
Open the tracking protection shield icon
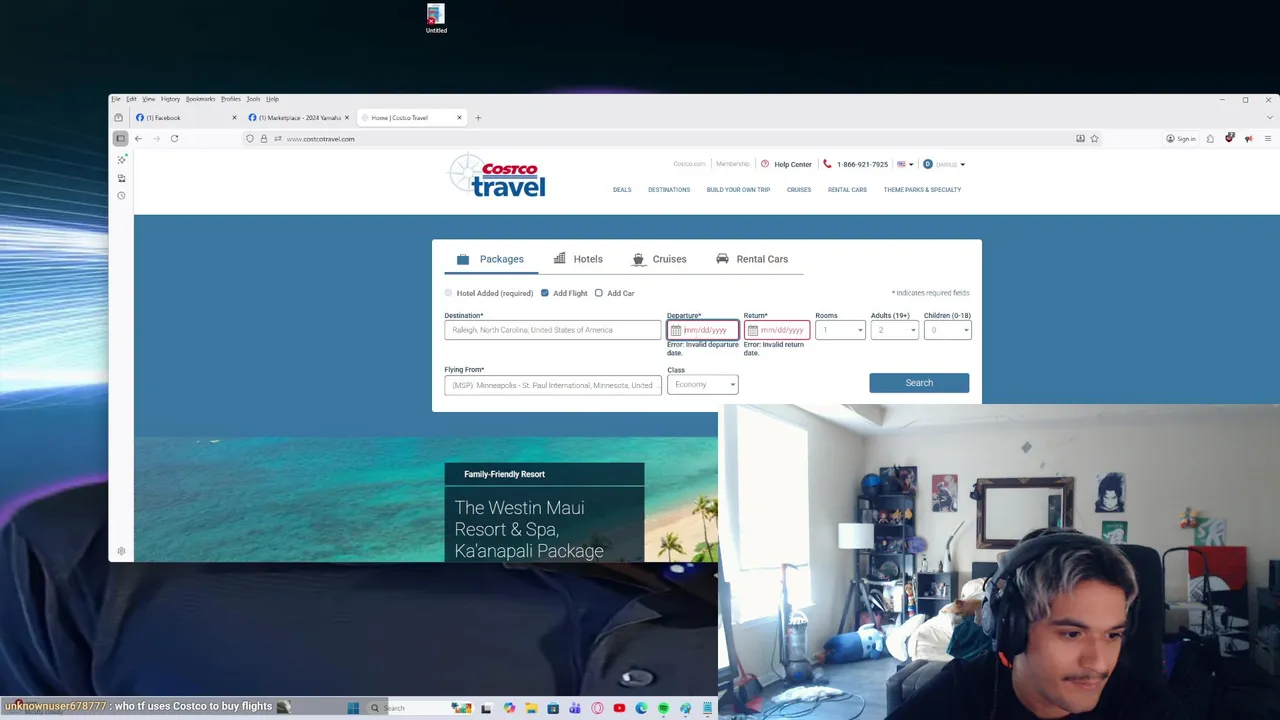pos(250,139)
